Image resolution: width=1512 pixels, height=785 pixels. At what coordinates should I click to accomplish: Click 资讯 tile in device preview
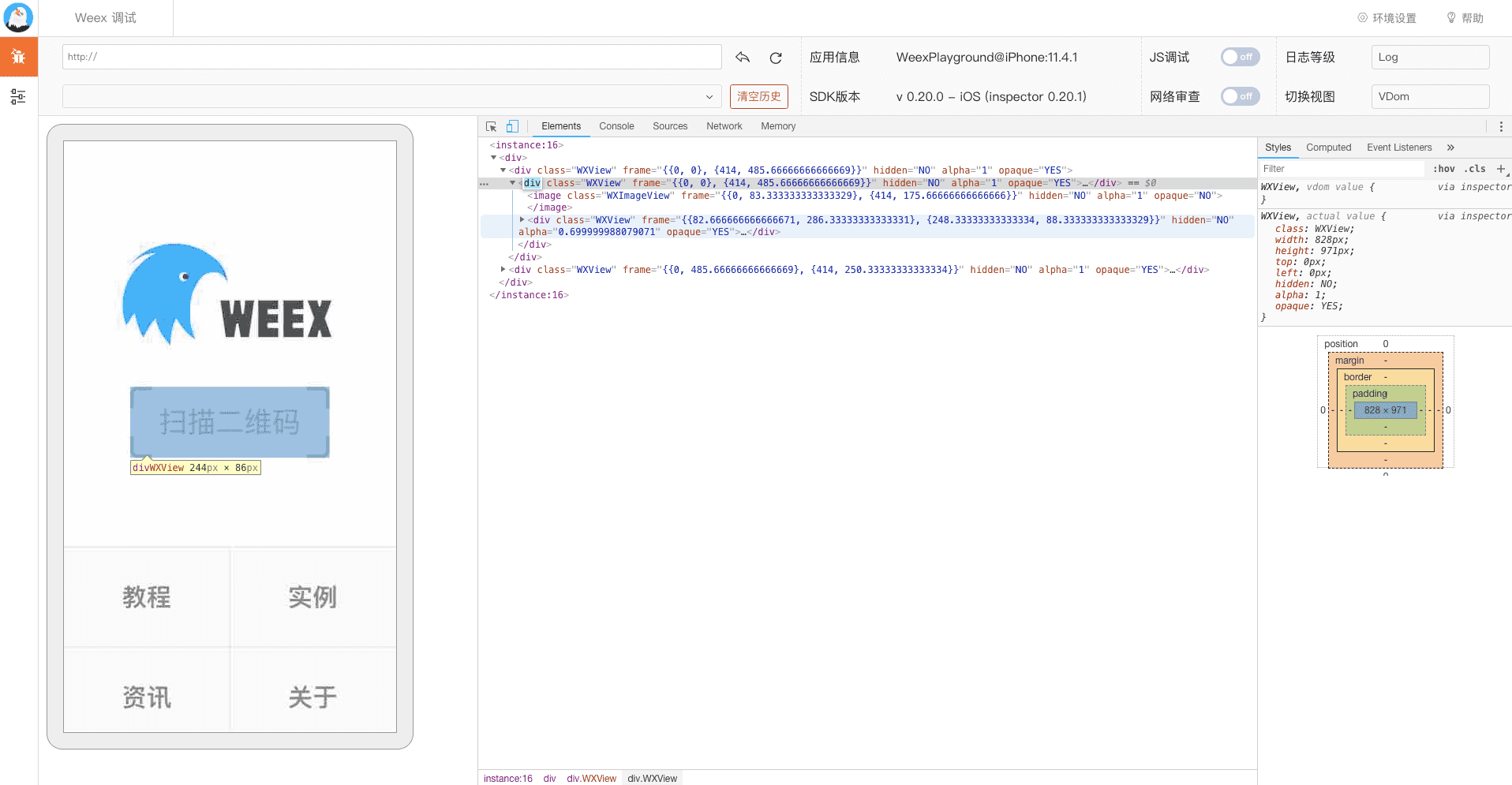tap(147, 697)
